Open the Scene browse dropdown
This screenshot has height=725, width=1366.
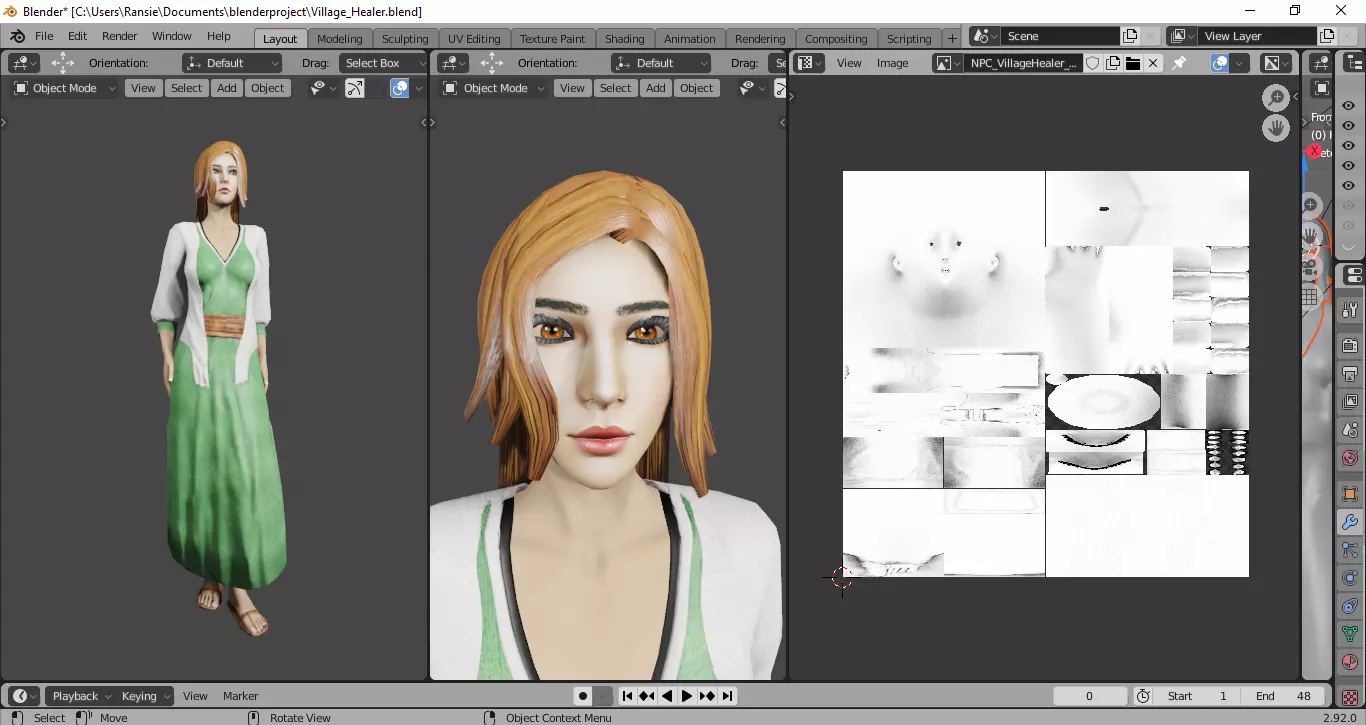[984, 36]
